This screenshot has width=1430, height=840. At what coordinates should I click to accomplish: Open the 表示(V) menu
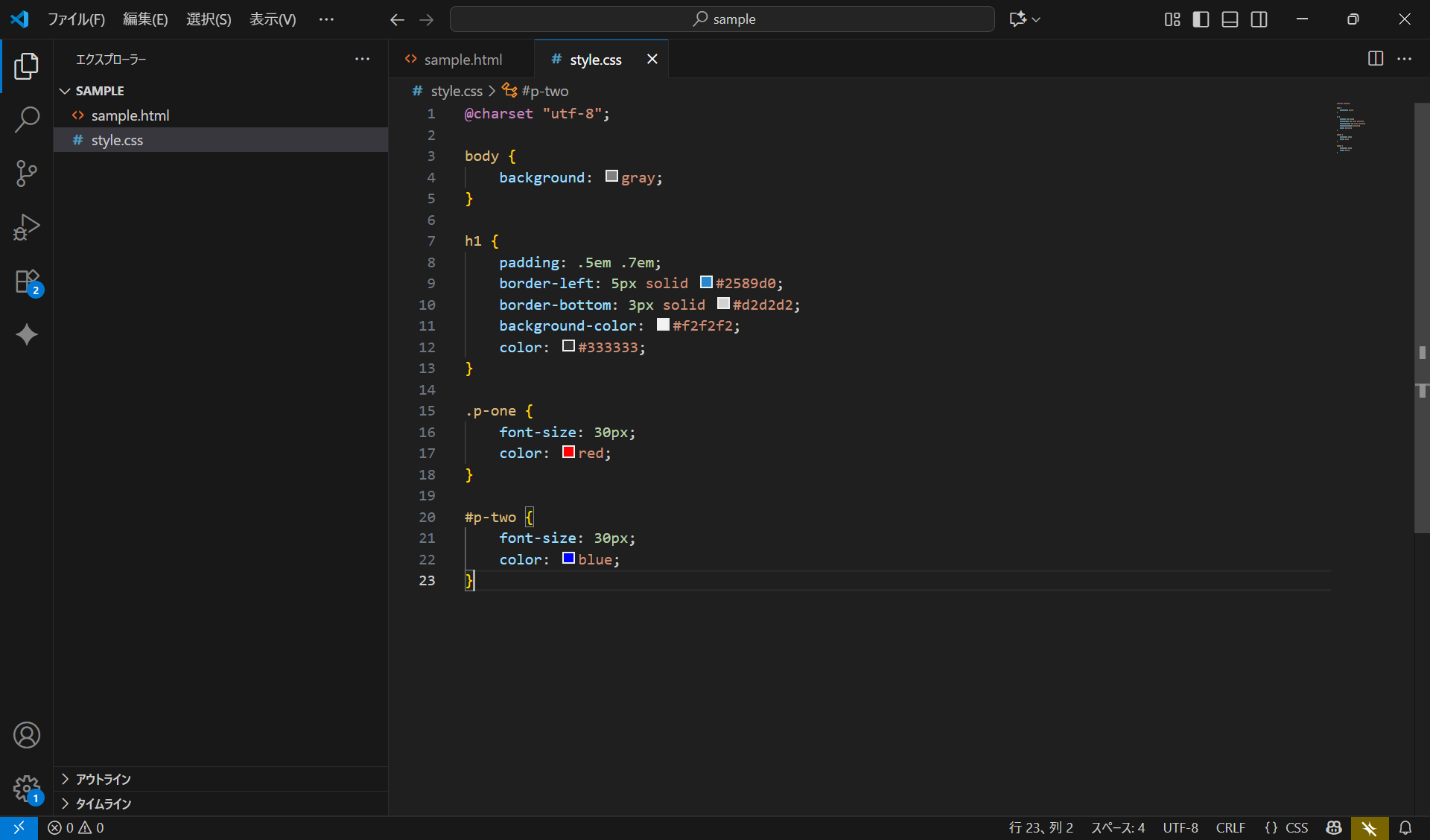click(271, 19)
